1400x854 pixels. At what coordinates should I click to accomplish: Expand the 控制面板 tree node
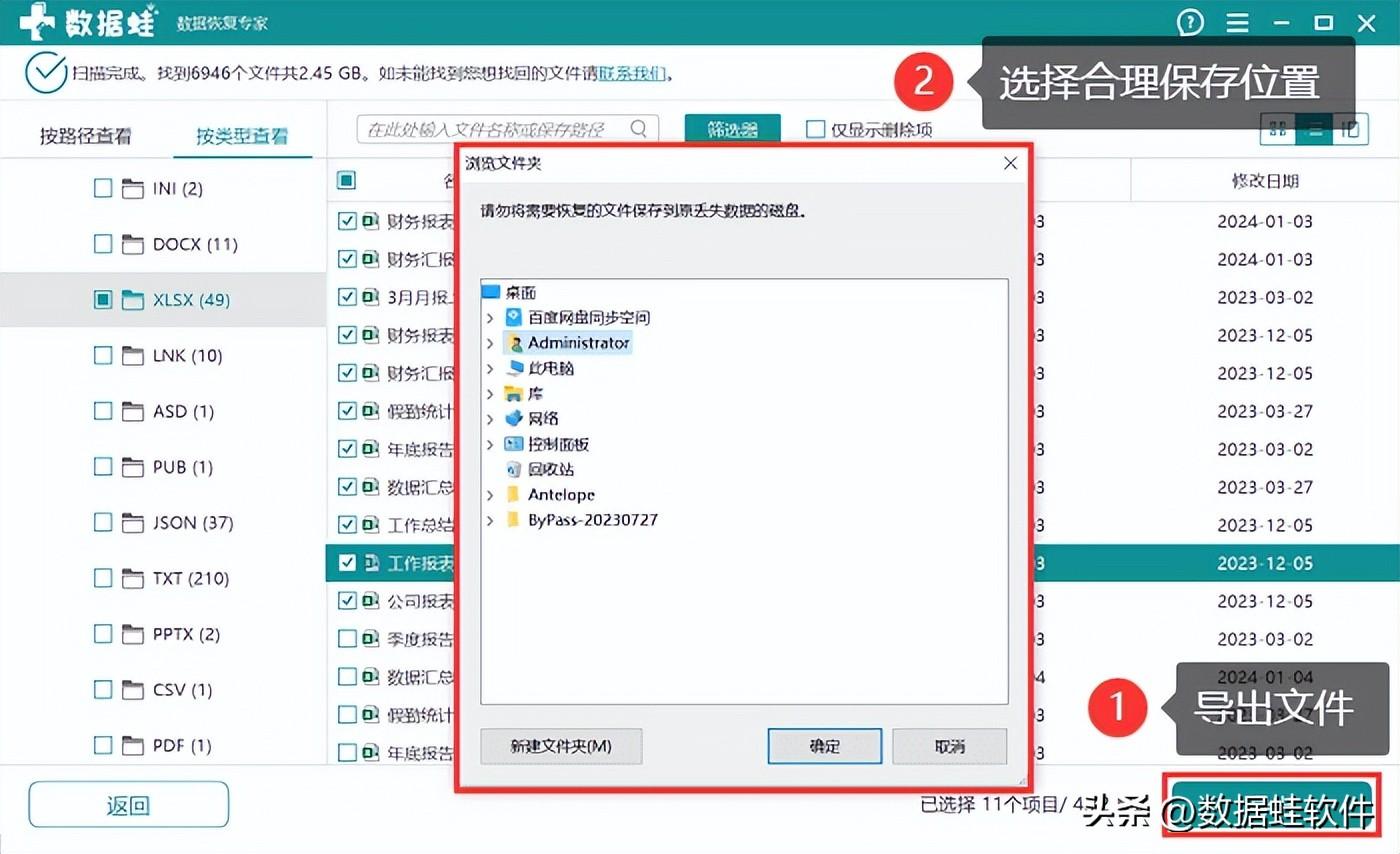tap(490, 444)
